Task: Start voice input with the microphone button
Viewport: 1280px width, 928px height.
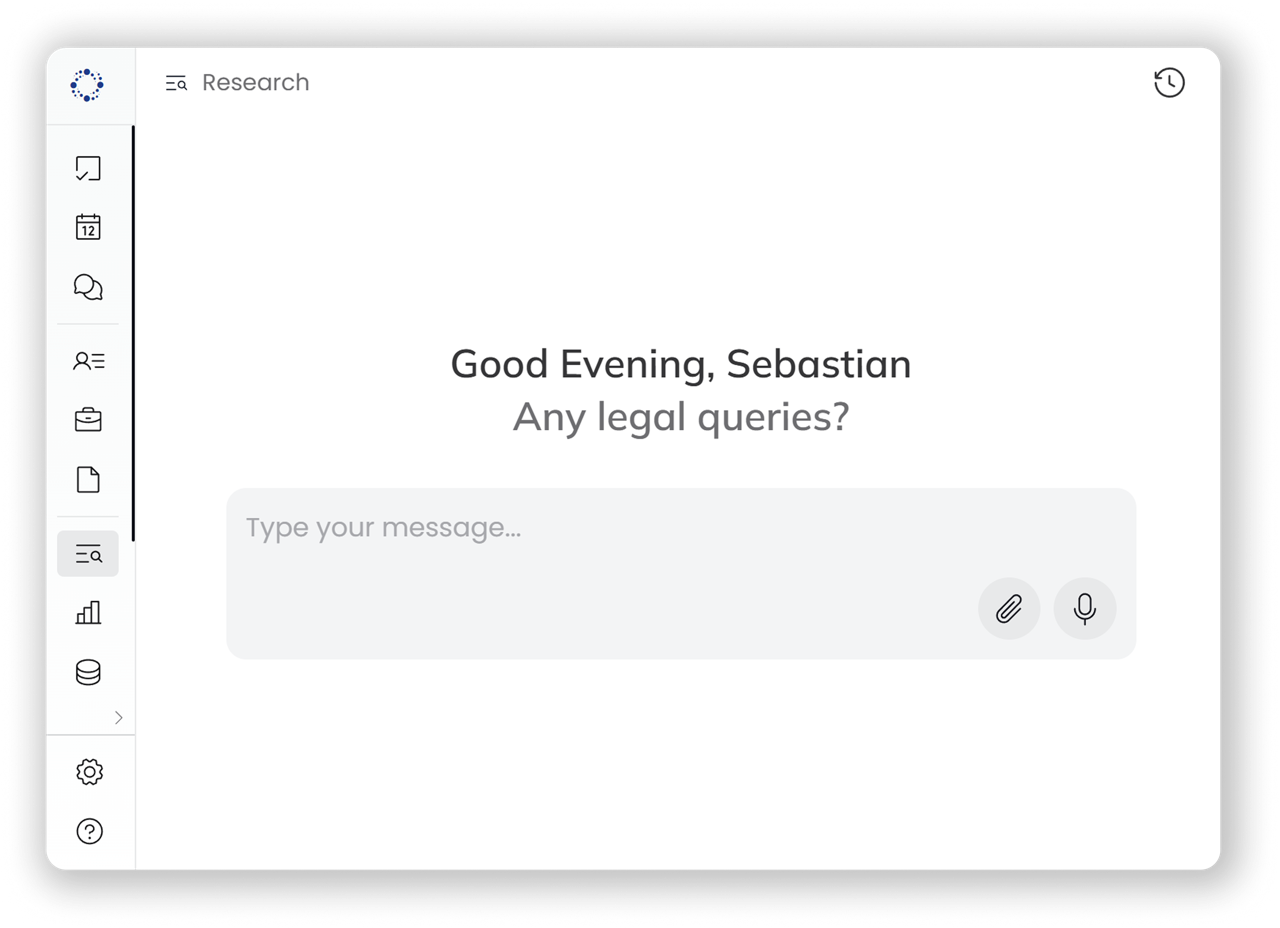Action: pos(1084,608)
